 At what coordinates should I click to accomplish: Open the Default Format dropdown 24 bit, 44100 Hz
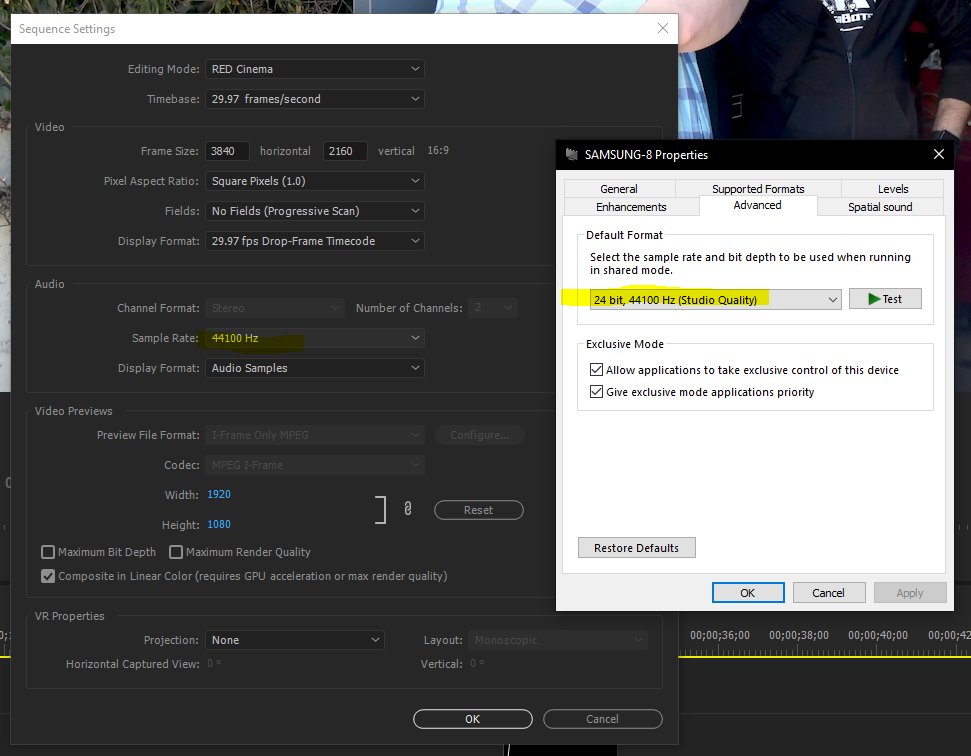(715, 300)
